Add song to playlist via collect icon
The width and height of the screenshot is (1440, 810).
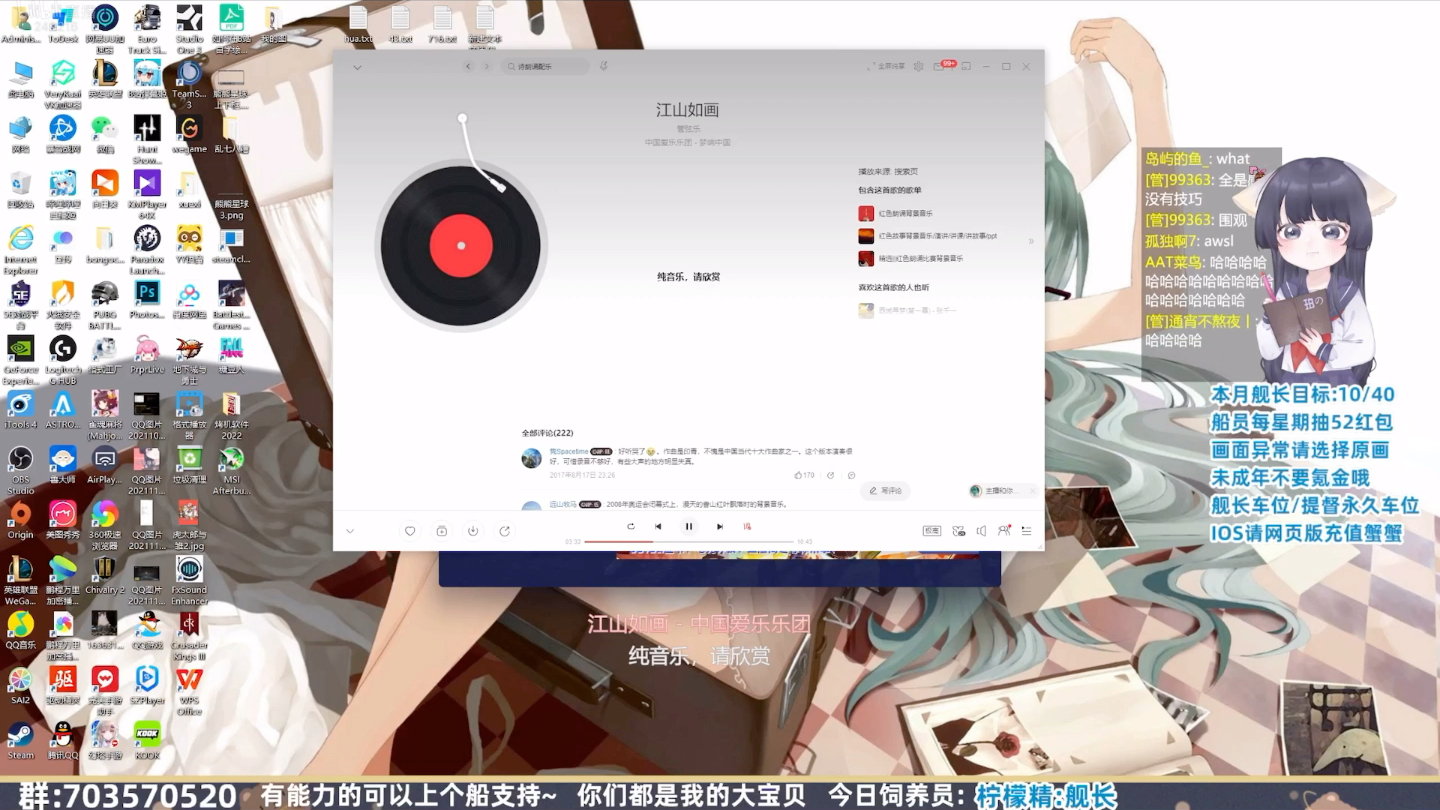(x=441, y=531)
